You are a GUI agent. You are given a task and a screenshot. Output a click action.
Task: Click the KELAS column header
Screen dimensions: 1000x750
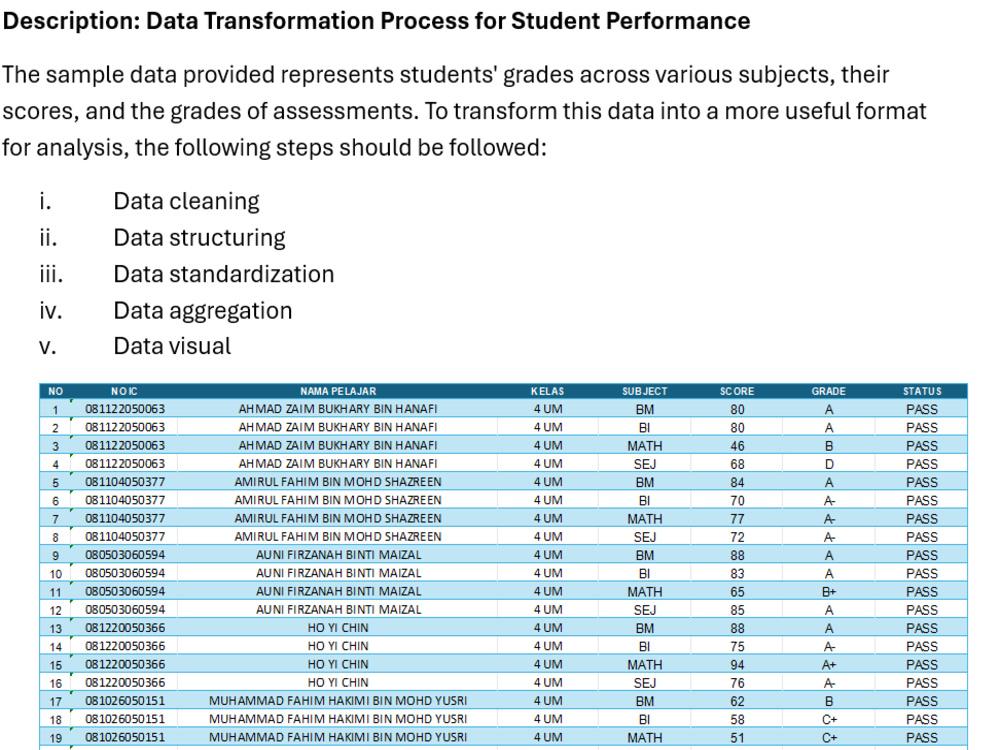(x=547, y=391)
